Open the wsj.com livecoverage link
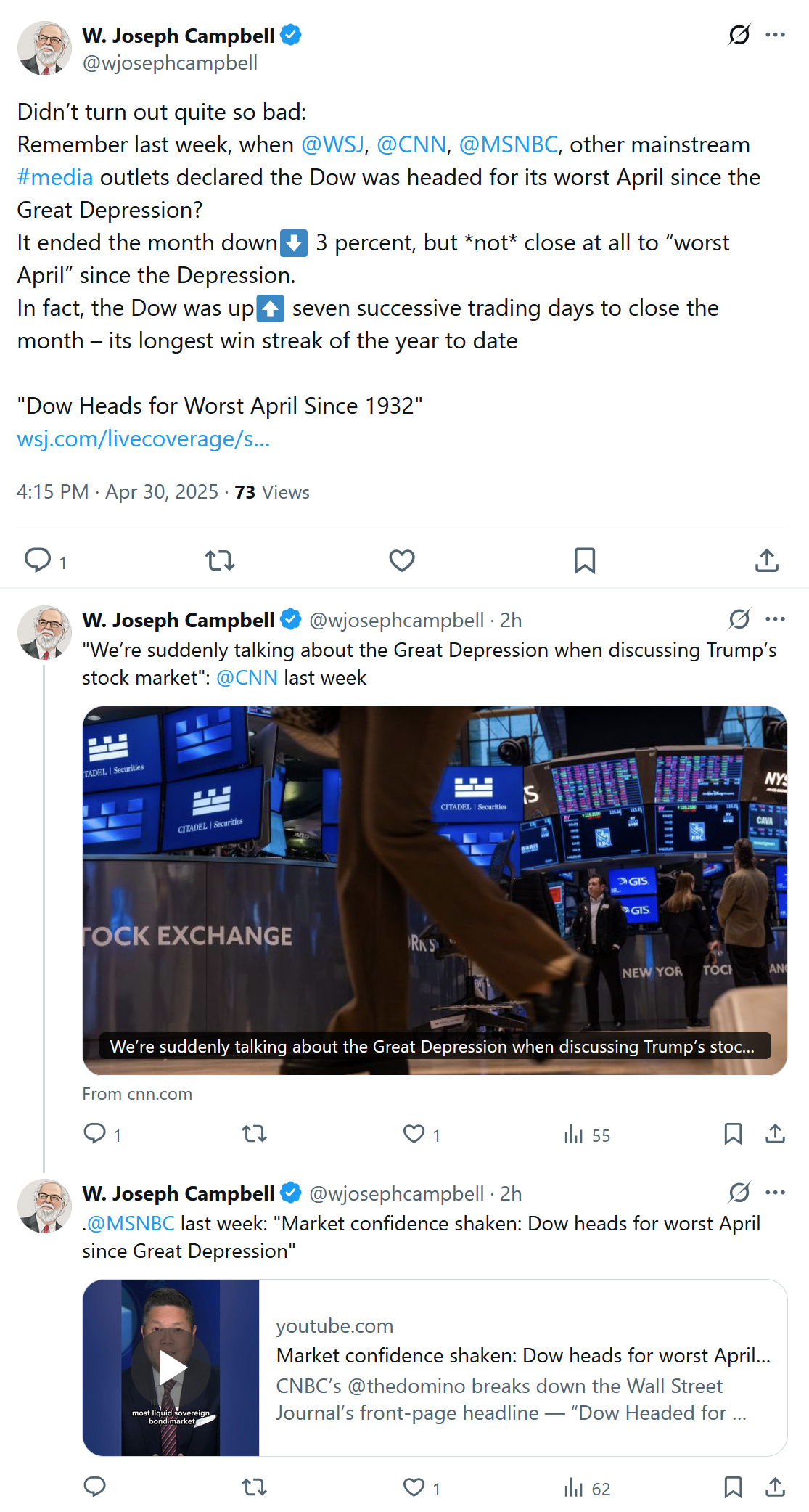This screenshot has width=809, height=1512. 144,438
